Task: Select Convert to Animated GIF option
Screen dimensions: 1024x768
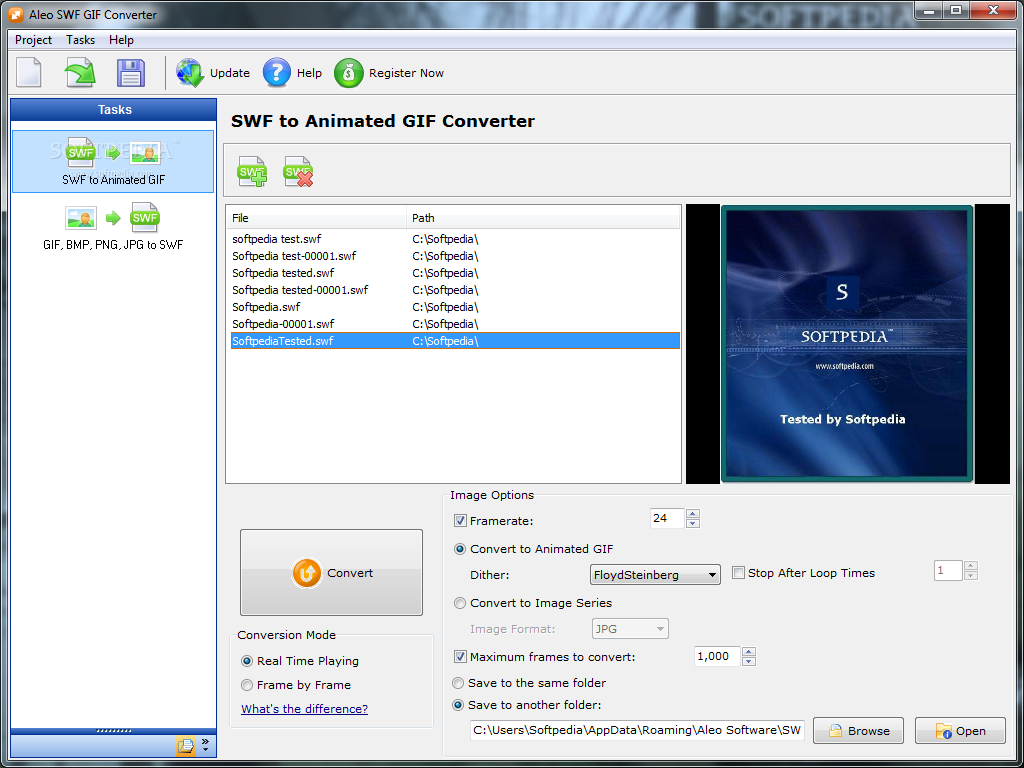Action: (x=460, y=549)
